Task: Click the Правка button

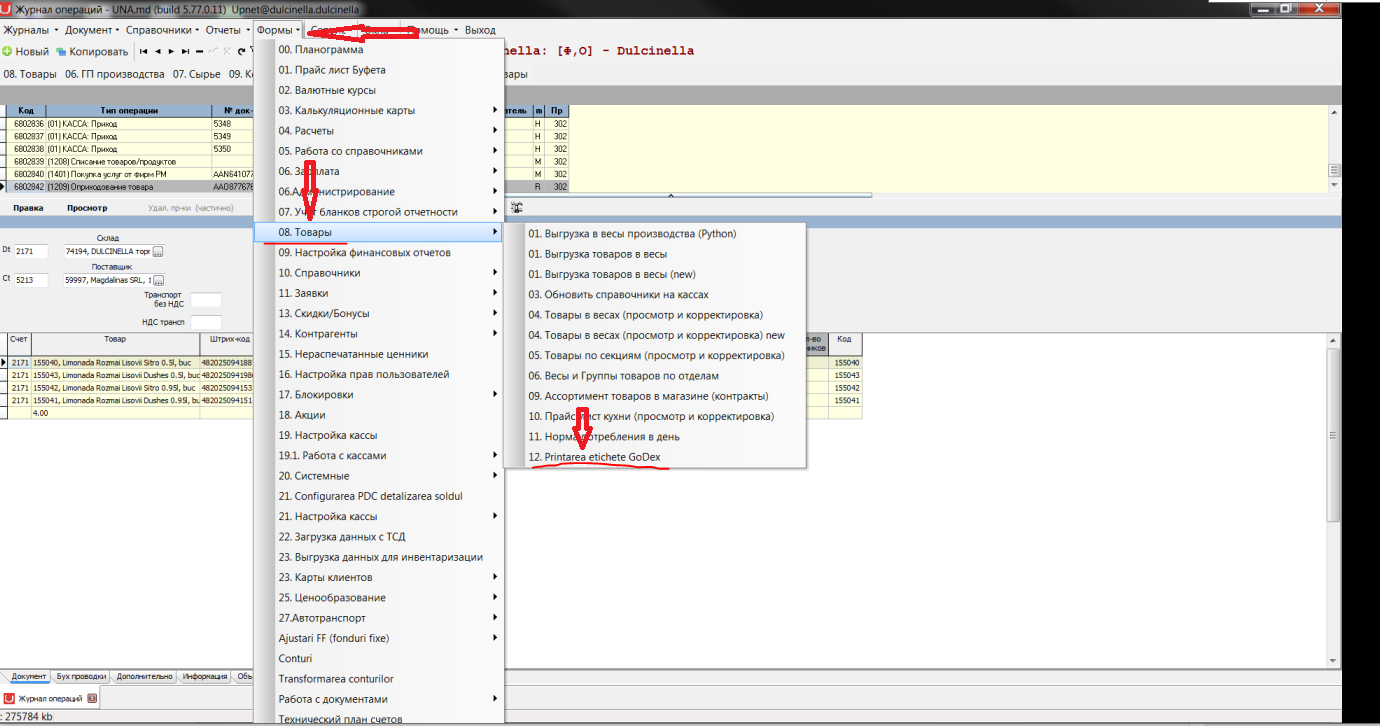Action: click(28, 208)
